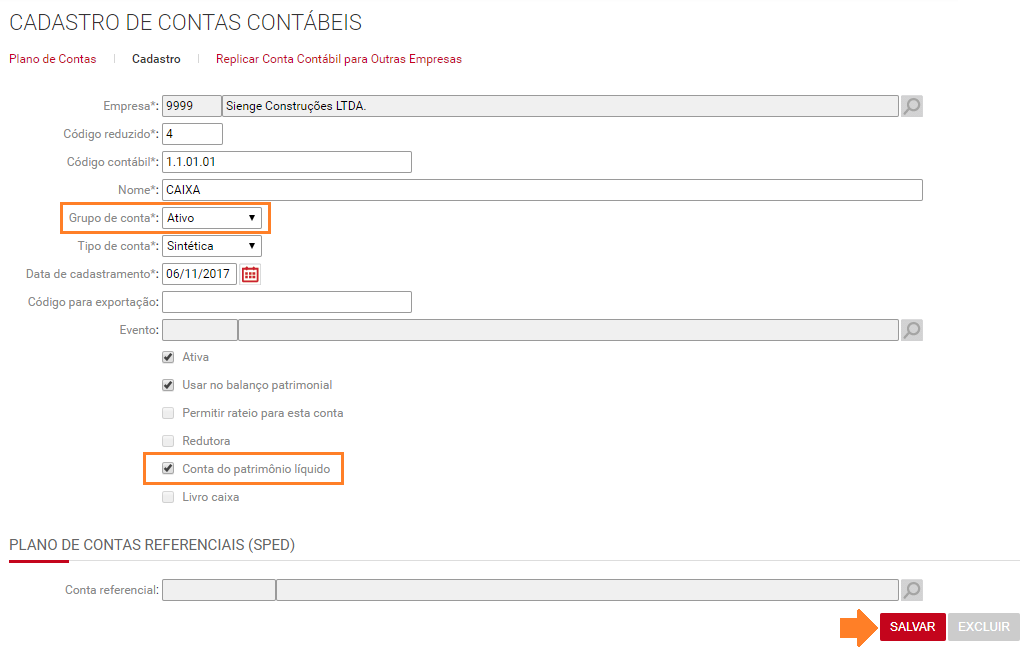Viewport: 1020px width, 650px height.
Task: Click the Nome field containing CAIXA
Action: pyautogui.click(x=543, y=190)
